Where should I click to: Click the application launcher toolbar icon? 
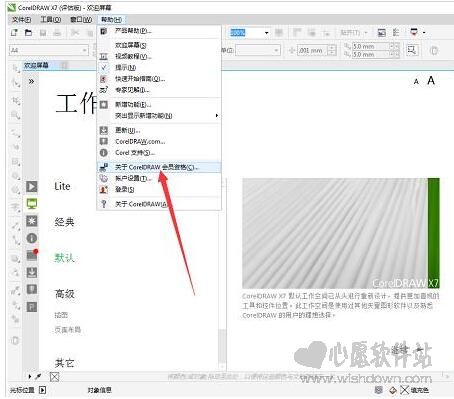point(414,32)
